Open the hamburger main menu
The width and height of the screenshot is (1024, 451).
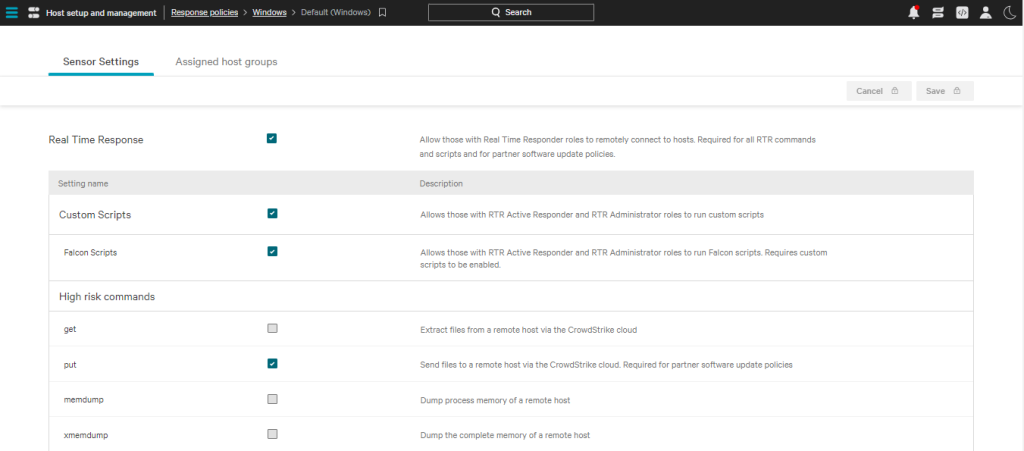(x=12, y=12)
